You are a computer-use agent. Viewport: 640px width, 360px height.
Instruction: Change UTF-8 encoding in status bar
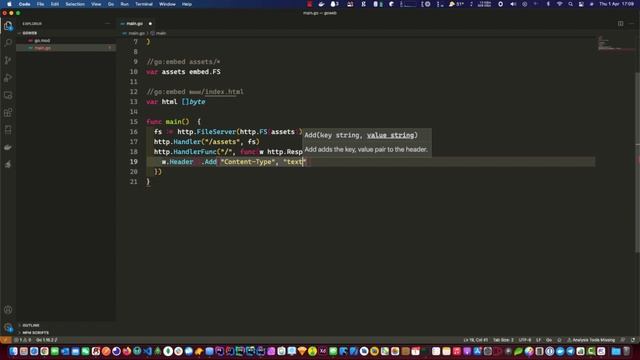pyautogui.click(x=524, y=340)
